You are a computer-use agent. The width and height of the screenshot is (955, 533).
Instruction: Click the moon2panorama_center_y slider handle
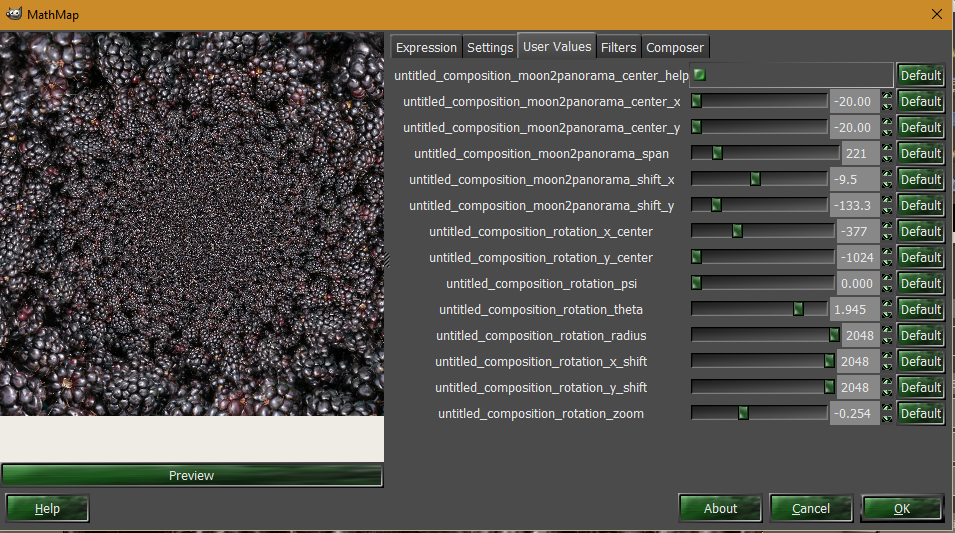[x=697, y=127]
